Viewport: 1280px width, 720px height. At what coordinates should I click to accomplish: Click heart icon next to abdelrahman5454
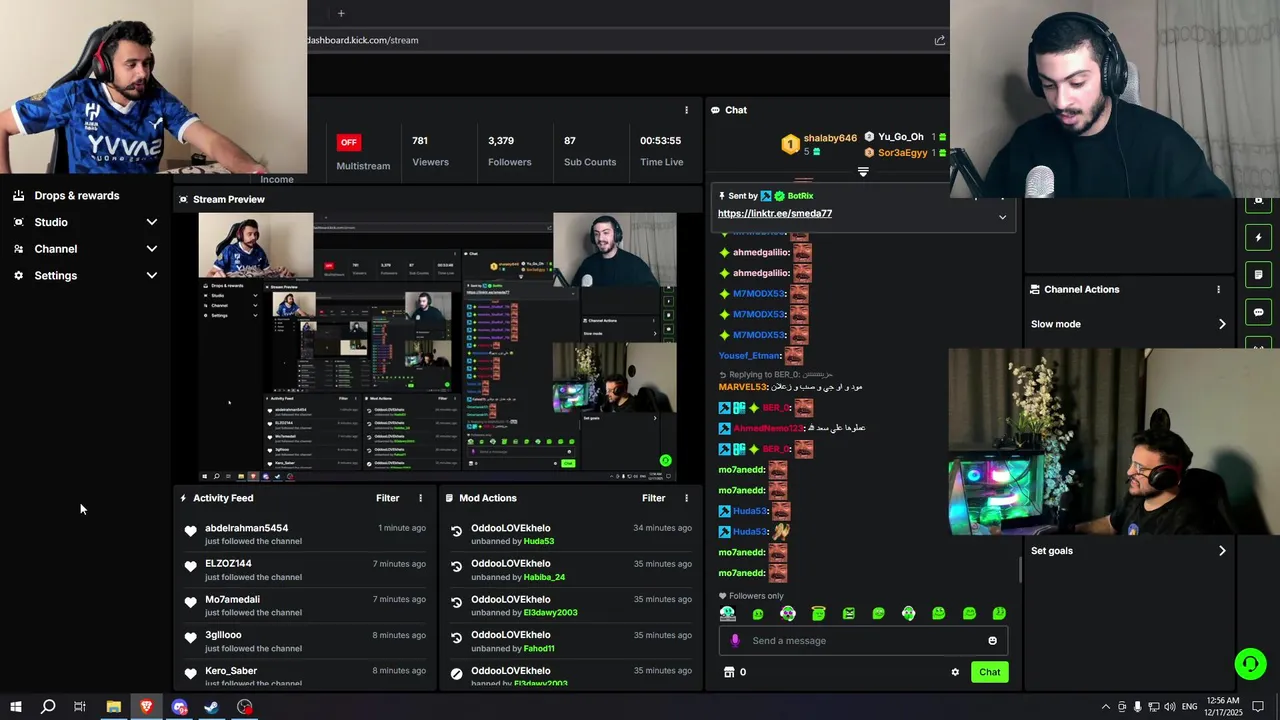(x=190, y=531)
